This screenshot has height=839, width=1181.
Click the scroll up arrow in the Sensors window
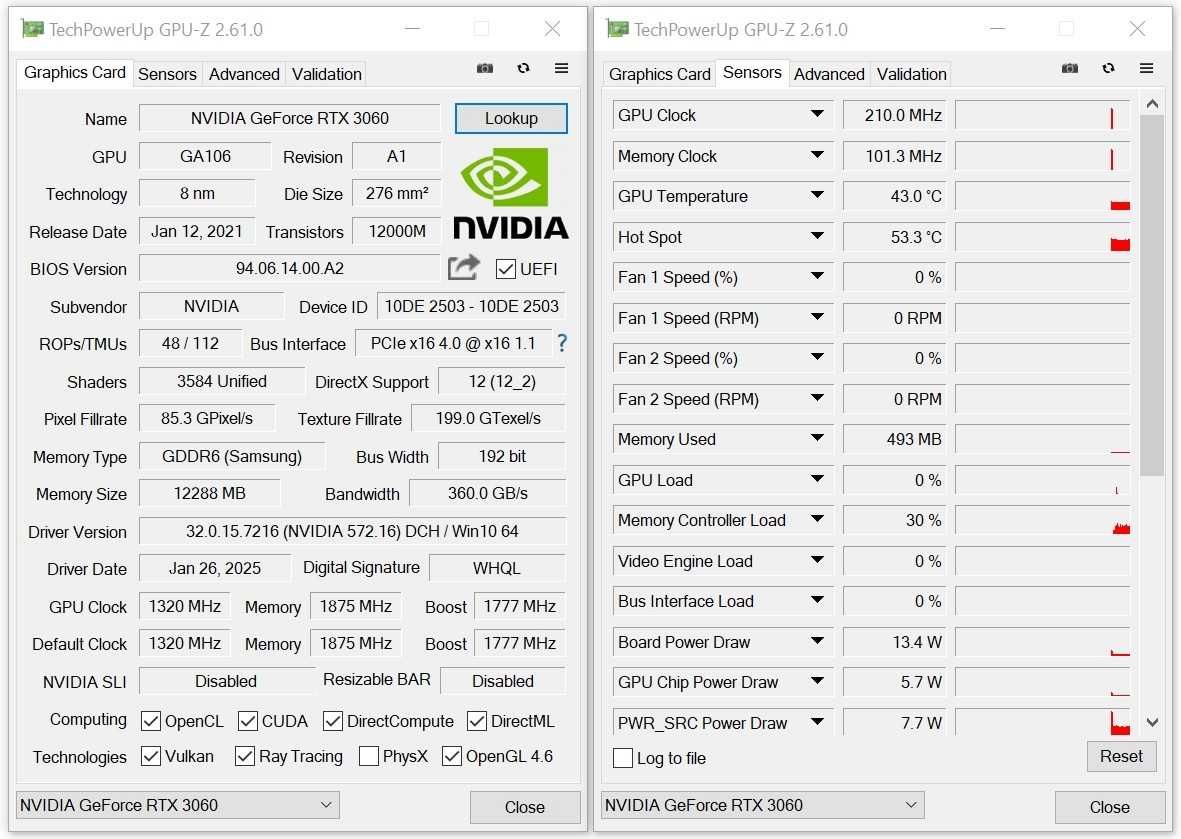(1152, 104)
